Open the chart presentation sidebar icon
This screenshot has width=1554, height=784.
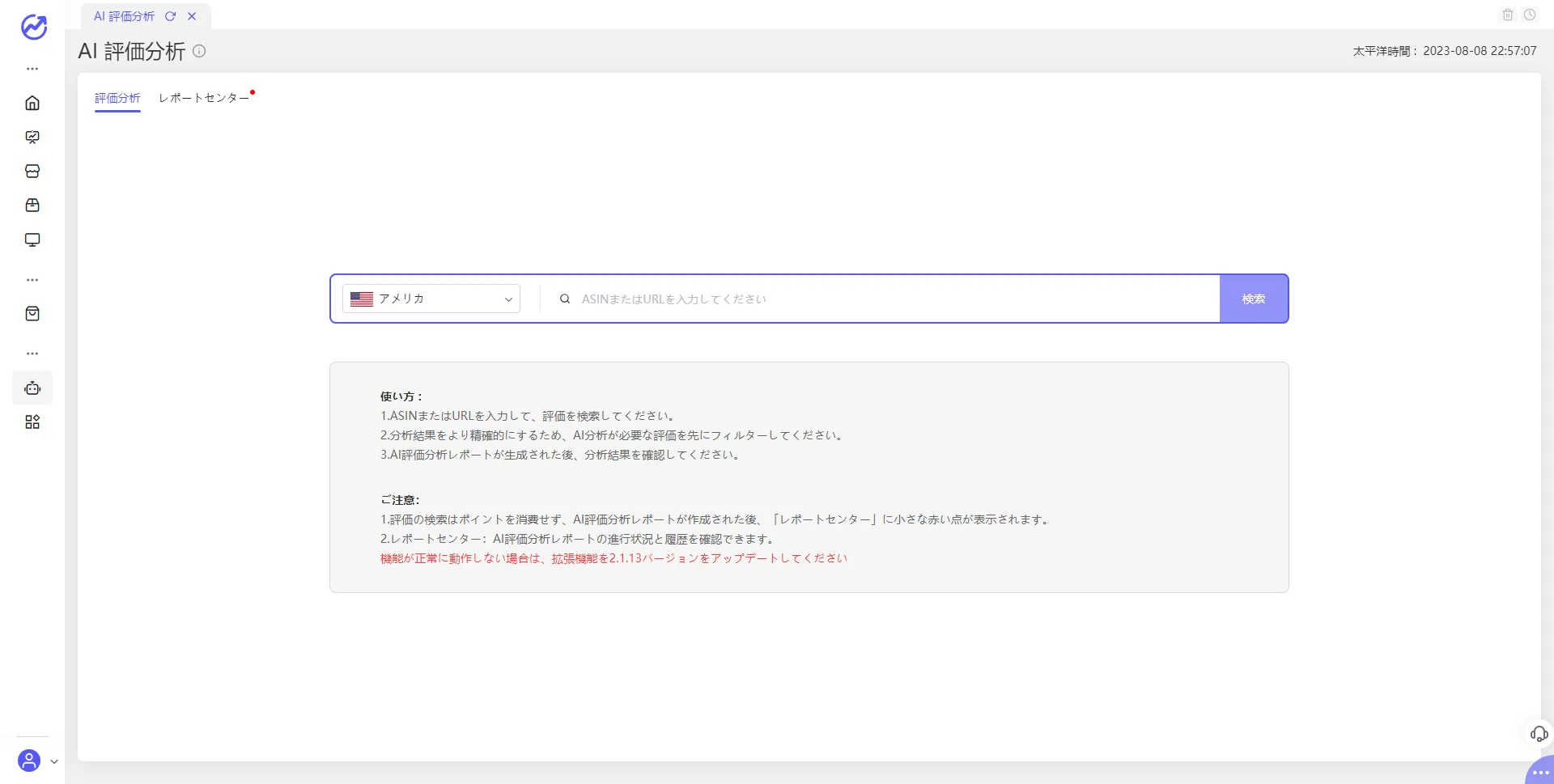click(32, 138)
